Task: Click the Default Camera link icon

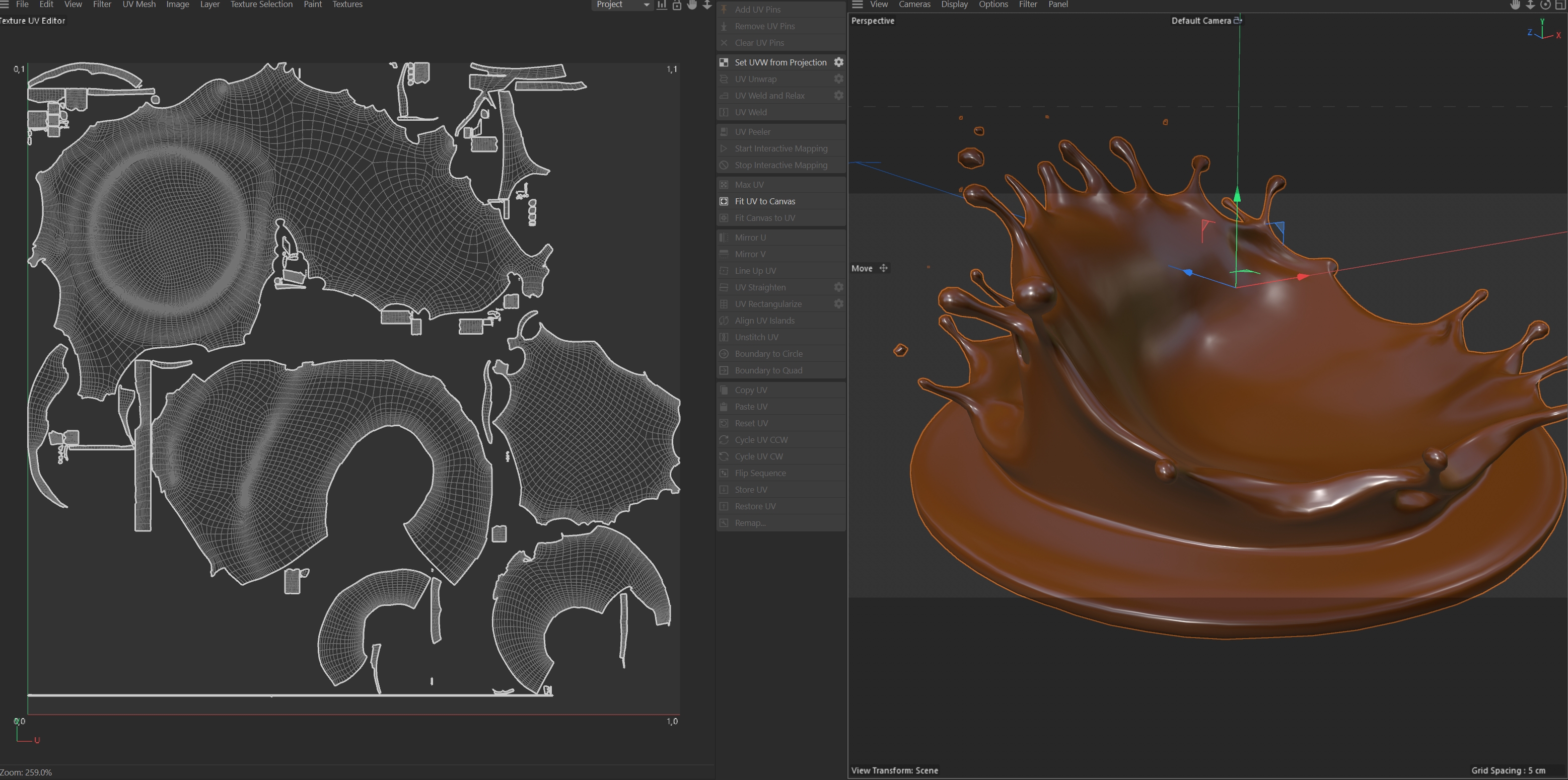Action: 1238,21
